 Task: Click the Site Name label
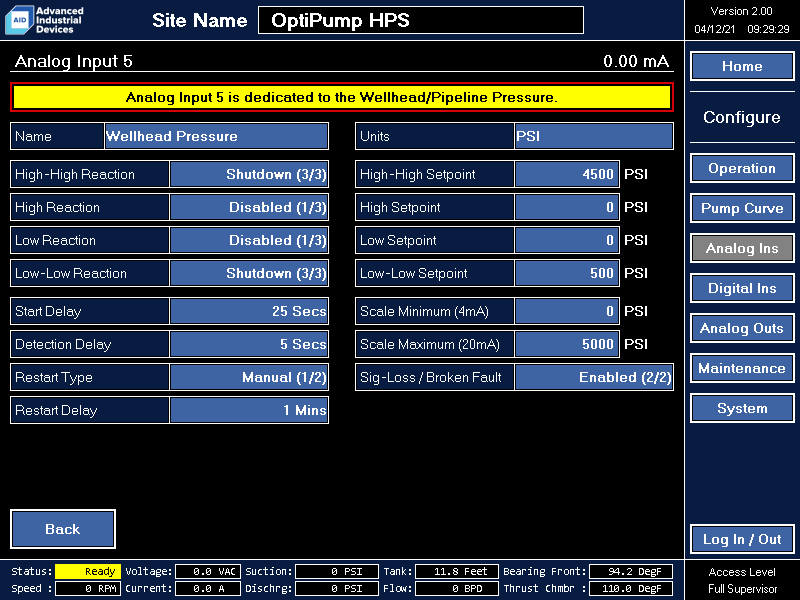(199, 20)
